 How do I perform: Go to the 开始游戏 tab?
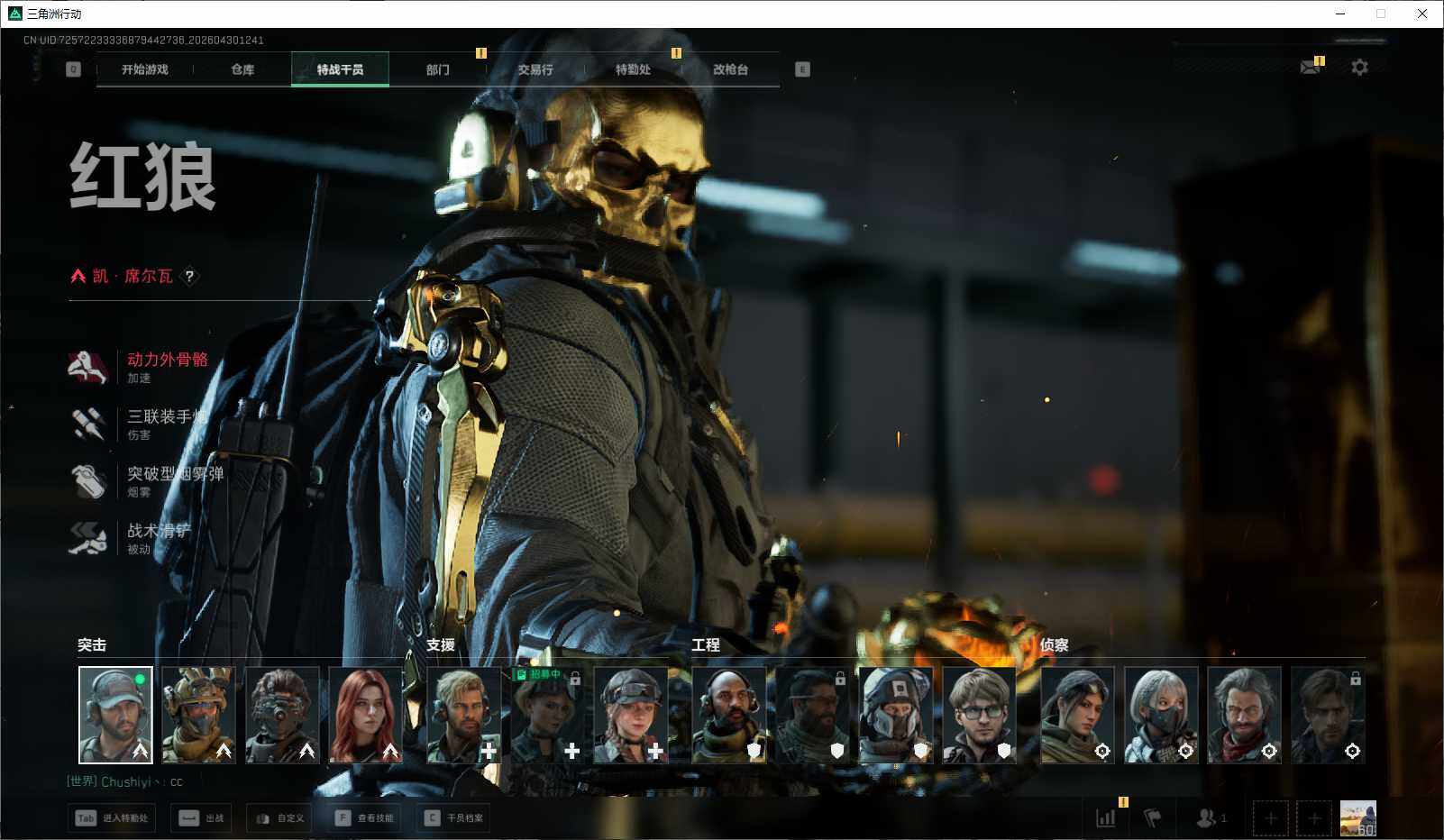click(x=145, y=69)
